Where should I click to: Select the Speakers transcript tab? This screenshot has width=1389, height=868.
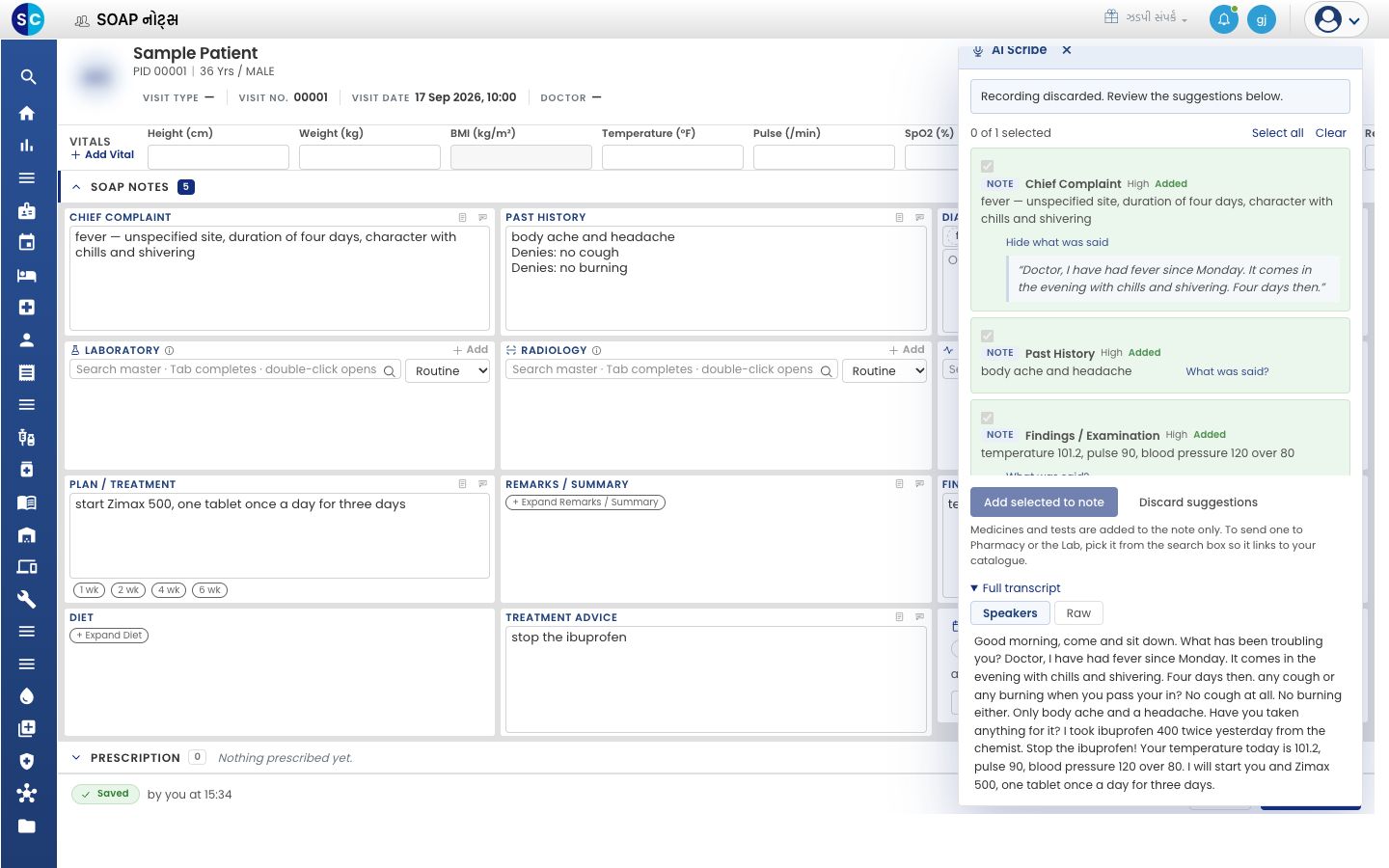pos(1010,613)
